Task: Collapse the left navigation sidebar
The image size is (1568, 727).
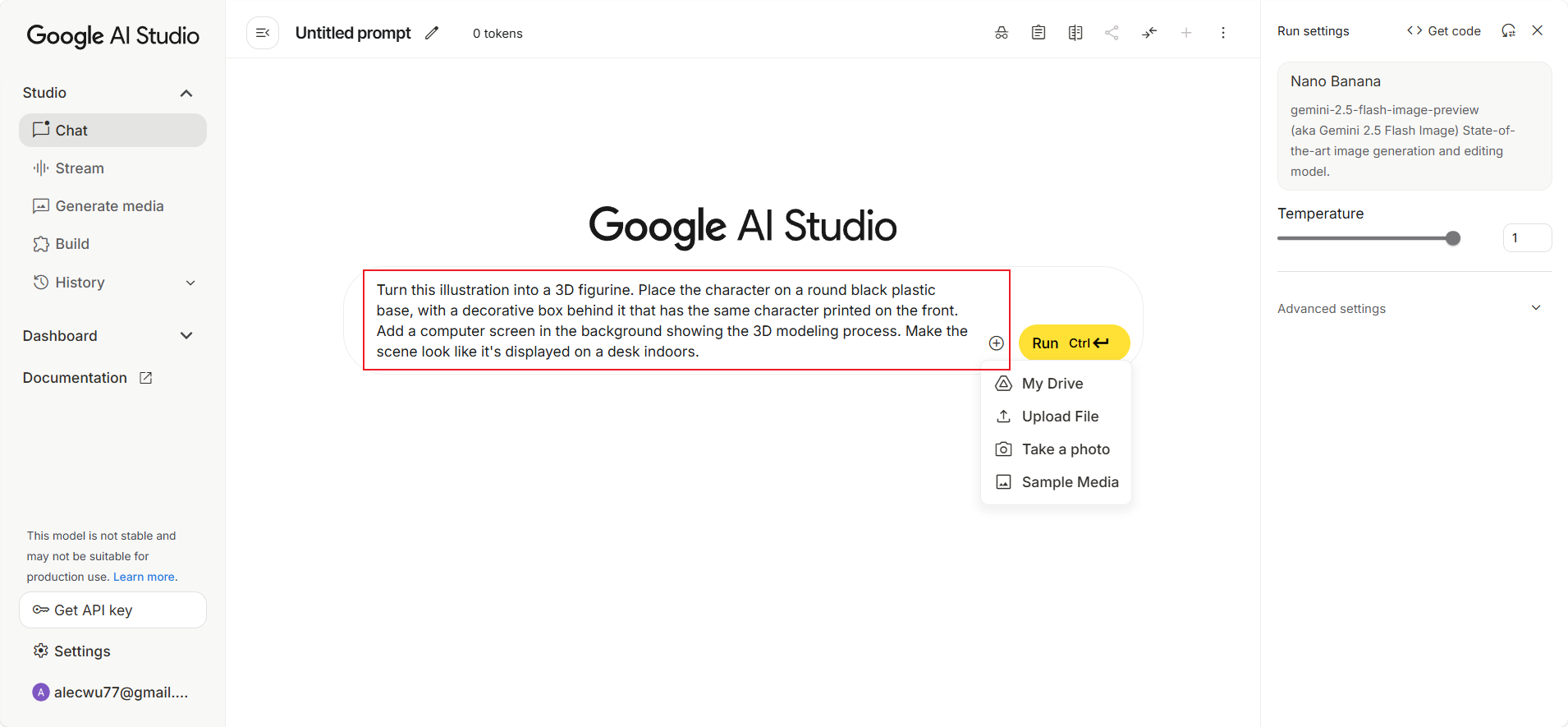Action: click(263, 33)
